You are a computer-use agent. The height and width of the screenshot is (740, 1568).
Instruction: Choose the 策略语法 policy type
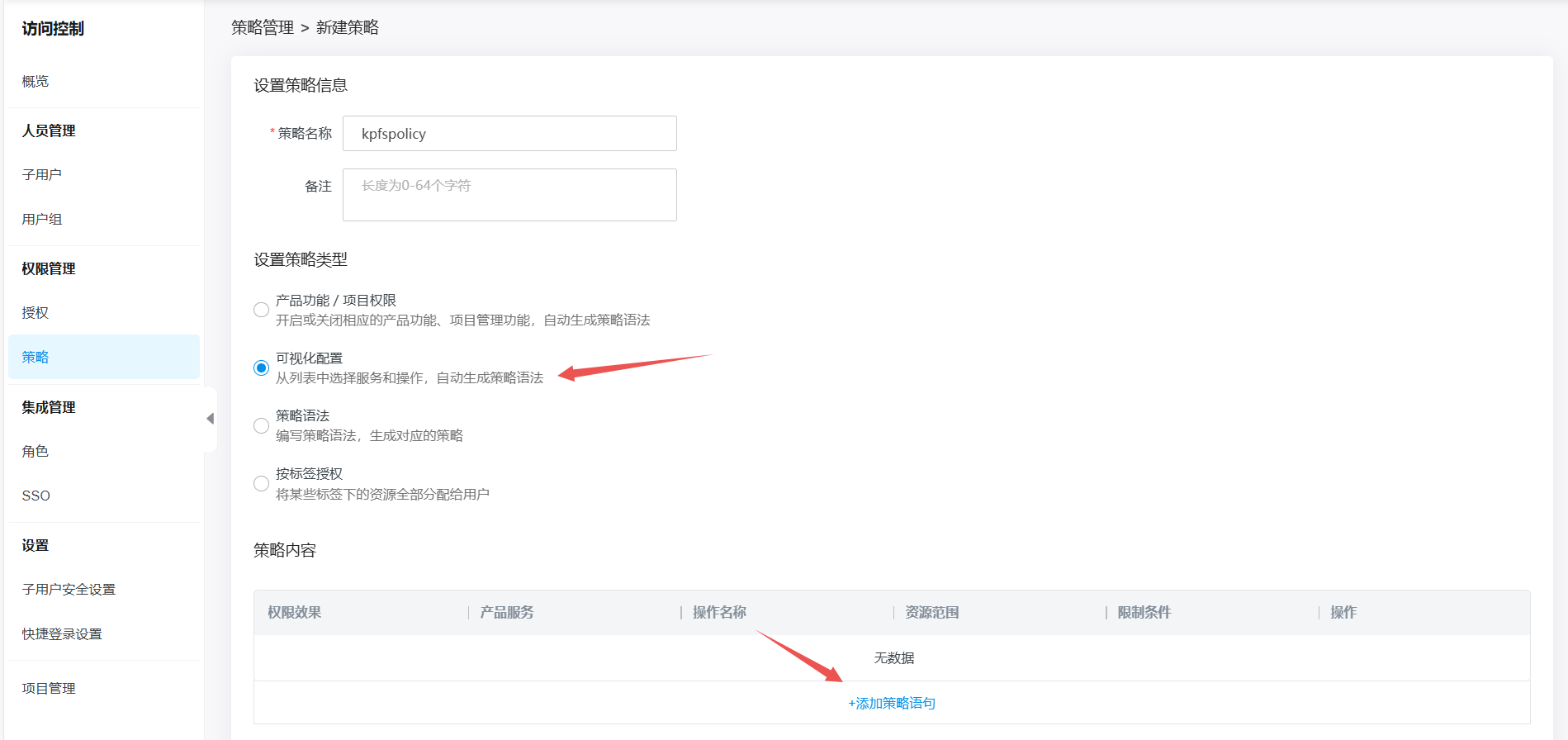pos(261,425)
